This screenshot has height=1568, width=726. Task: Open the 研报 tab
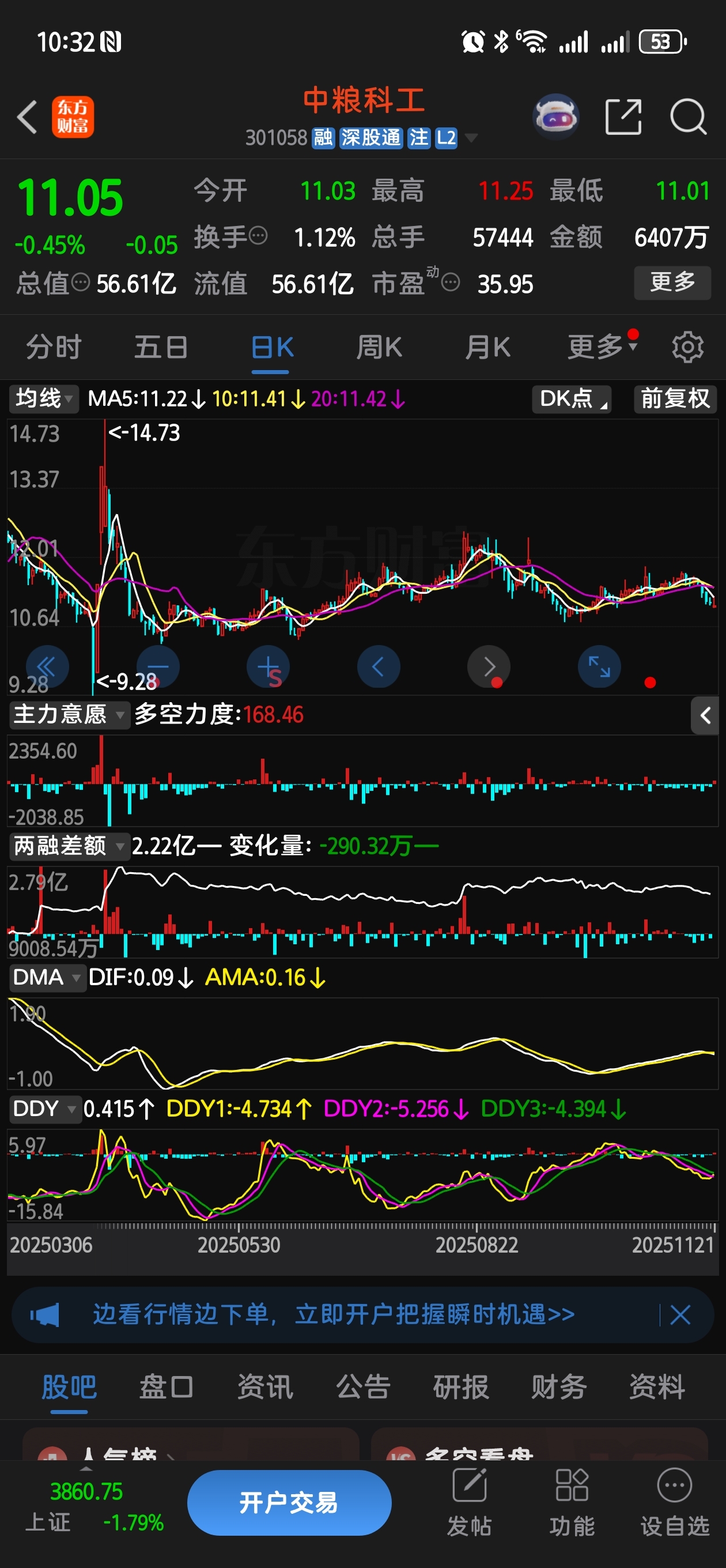click(461, 1387)
